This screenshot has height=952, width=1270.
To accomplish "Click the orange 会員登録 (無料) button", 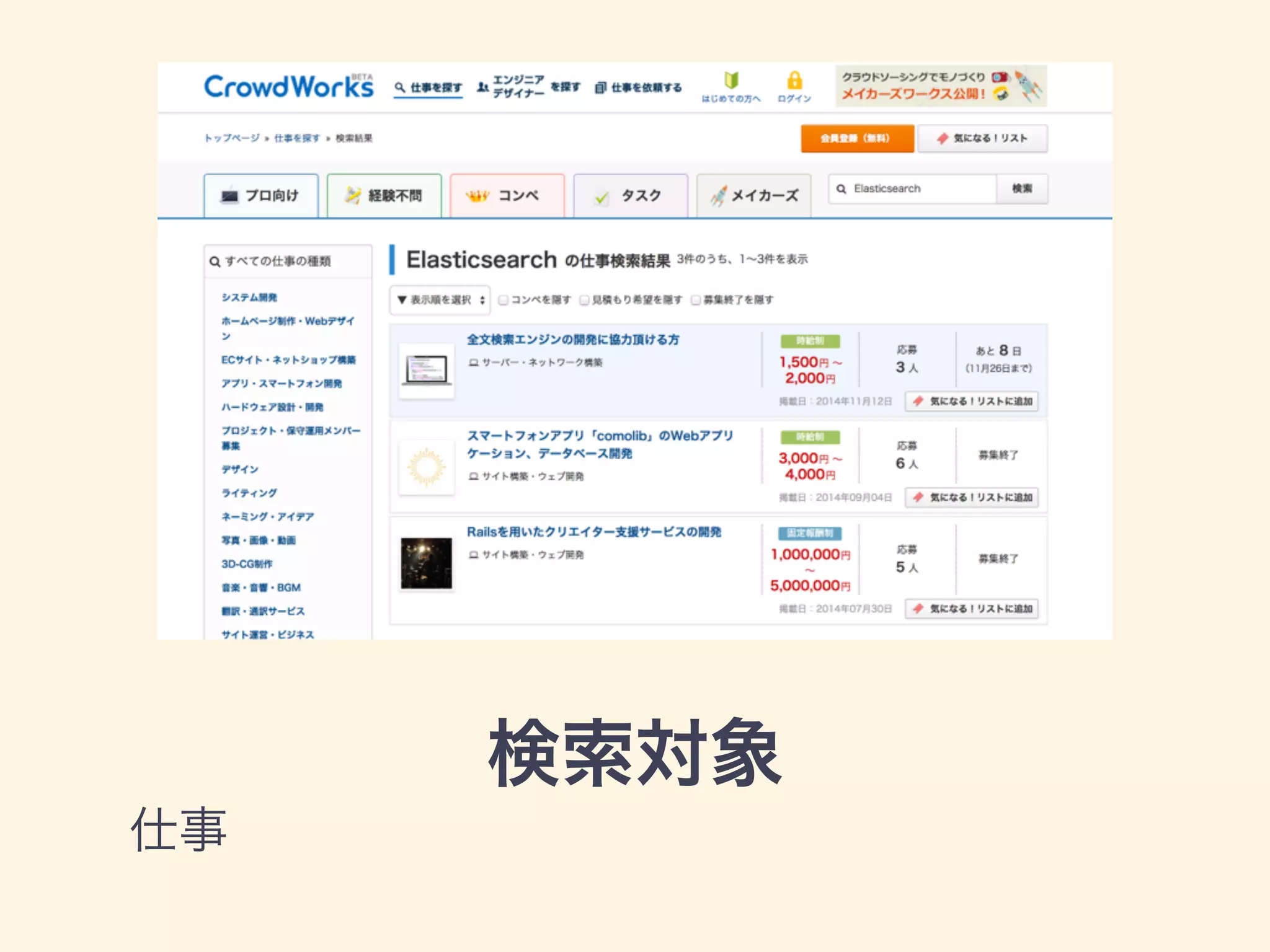I will click(857, 138).
